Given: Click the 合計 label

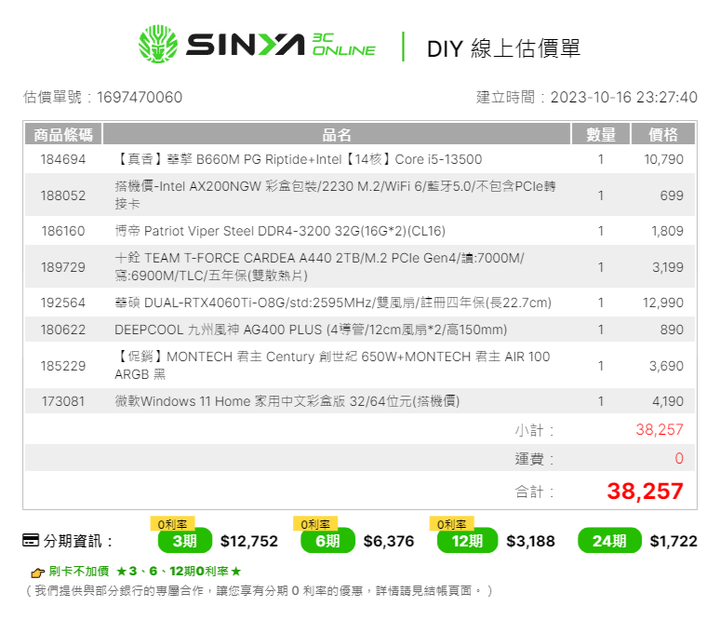Looking at the screenshot, I should pyautogui.click(x=534, y=492).
